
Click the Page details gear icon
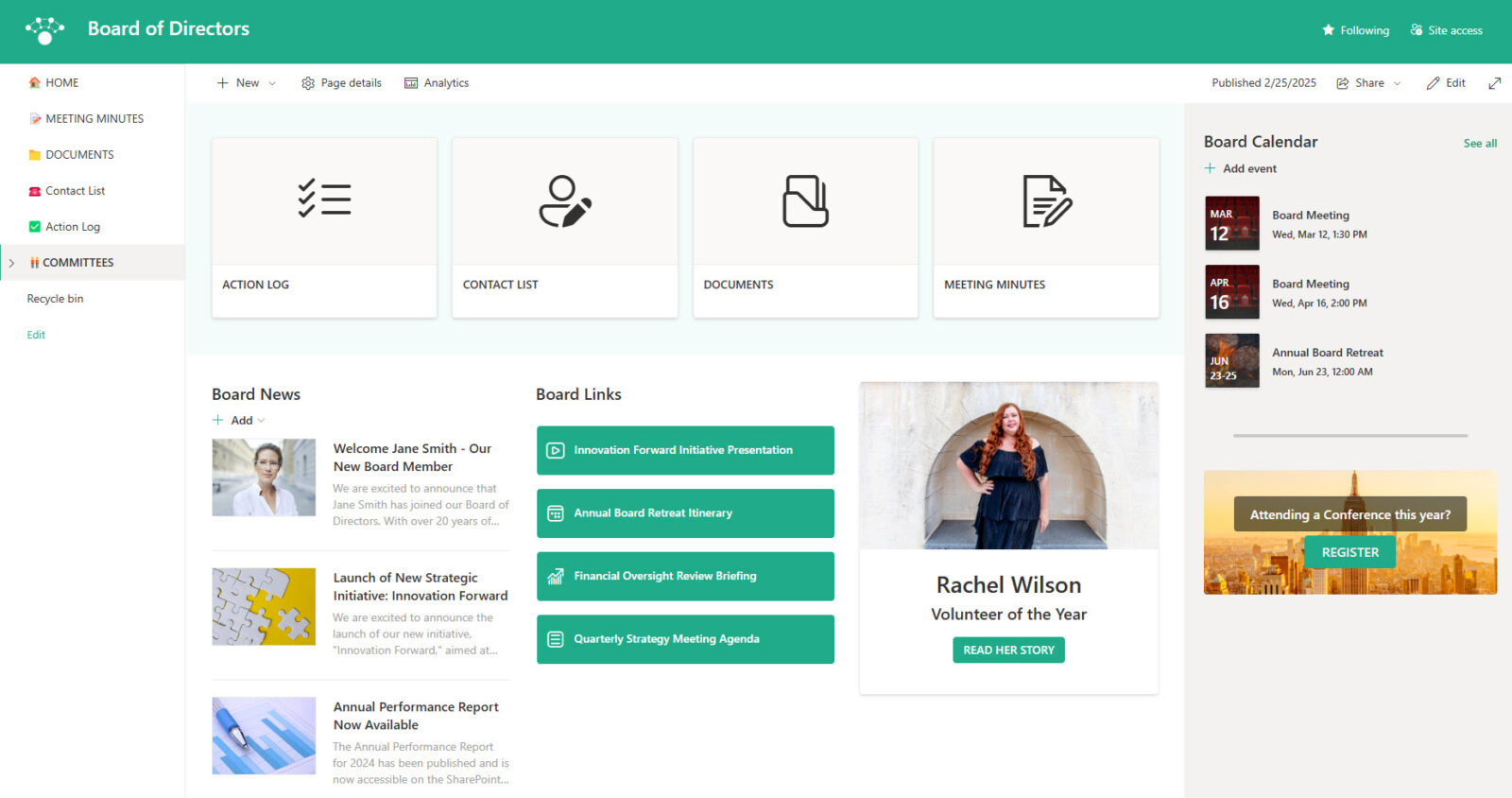pos(308,83)
